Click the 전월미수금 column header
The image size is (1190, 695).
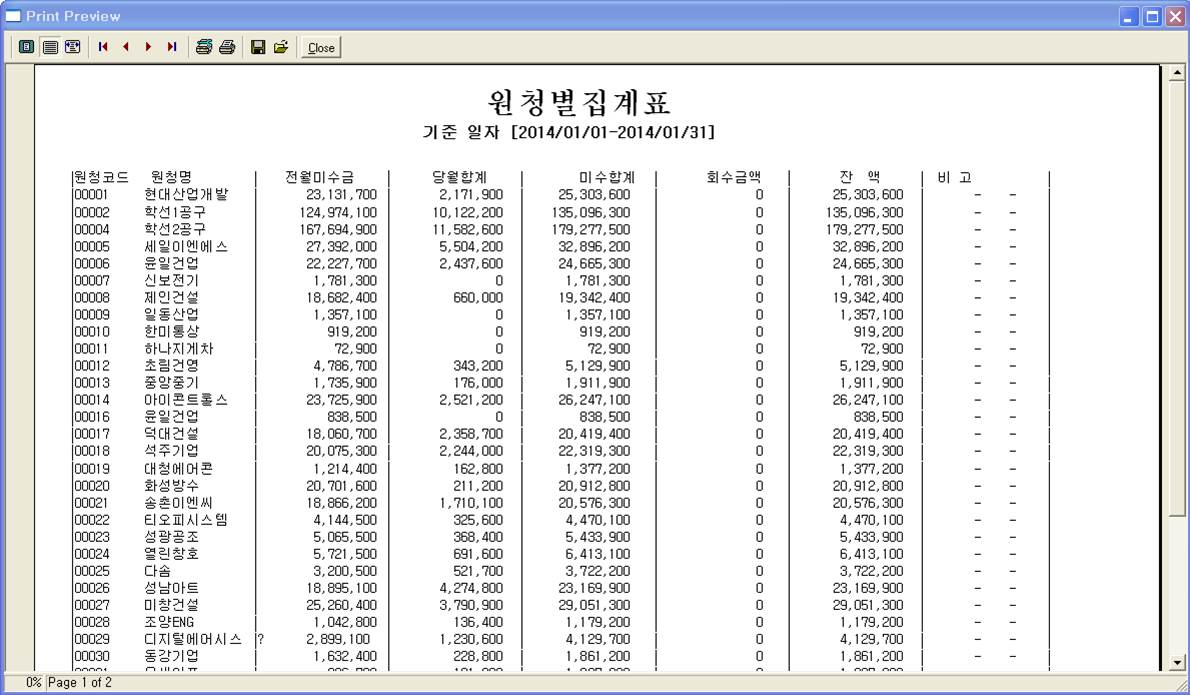coord(319,178)
